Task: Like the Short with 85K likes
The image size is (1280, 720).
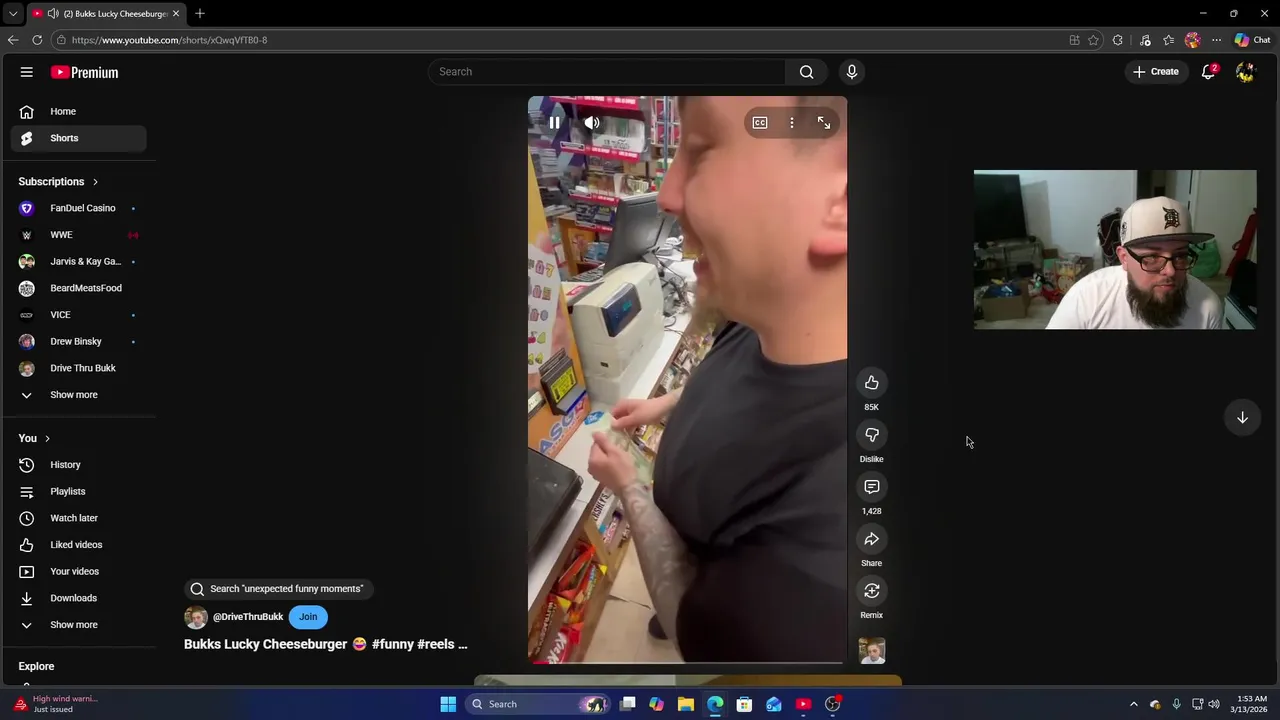Action: pyautogui.click(x=872, y=383)
